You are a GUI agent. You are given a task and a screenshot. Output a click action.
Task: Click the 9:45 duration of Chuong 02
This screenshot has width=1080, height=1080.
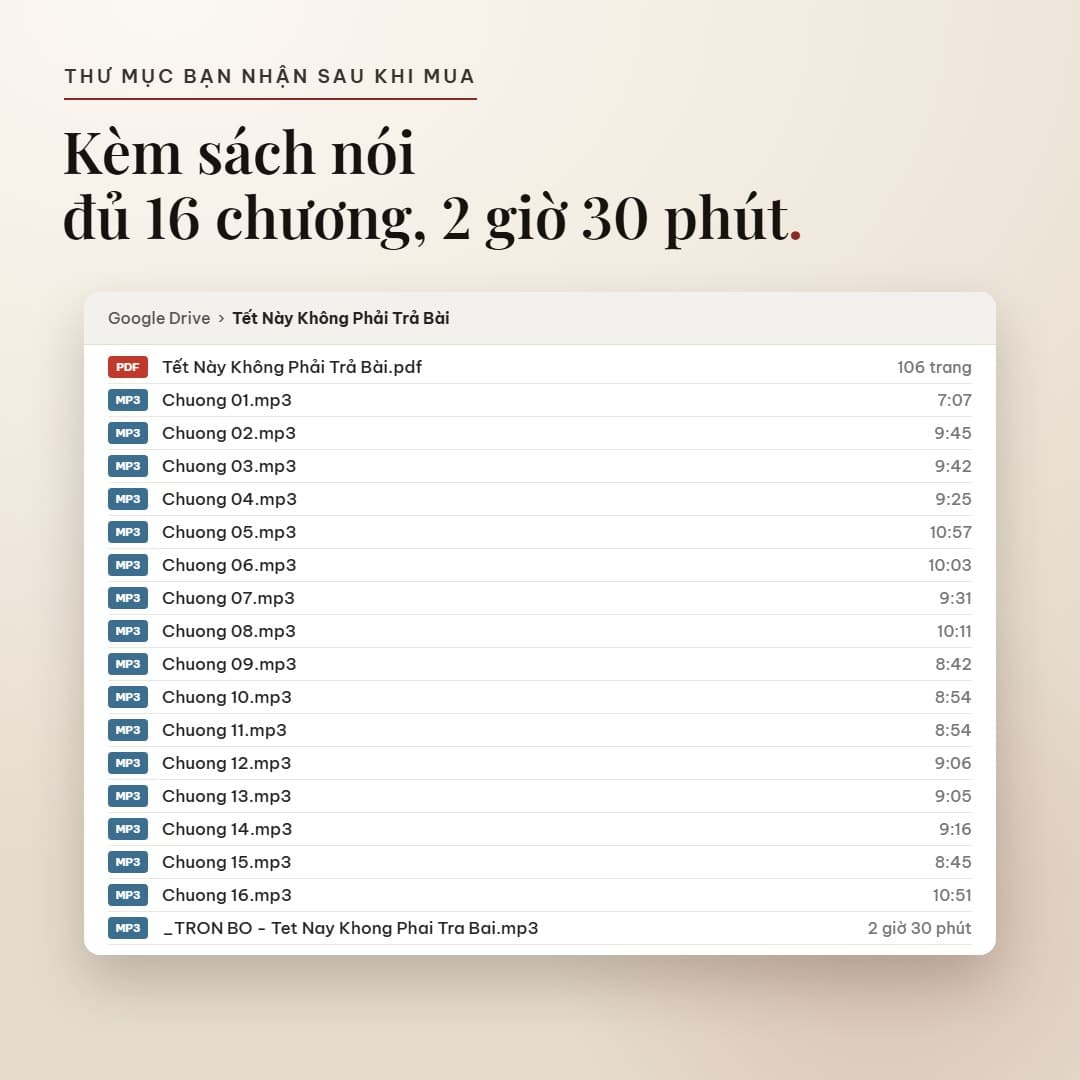953,433
